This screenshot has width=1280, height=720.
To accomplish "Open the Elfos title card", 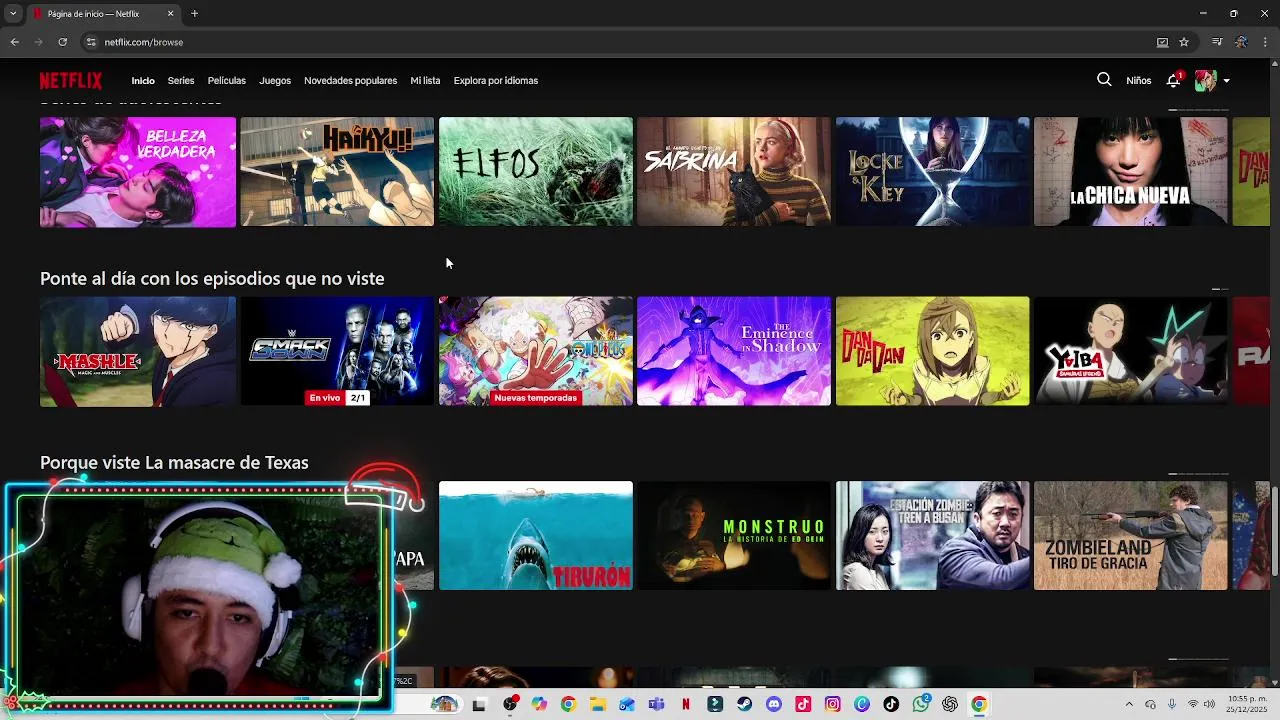I will [536, 172].
